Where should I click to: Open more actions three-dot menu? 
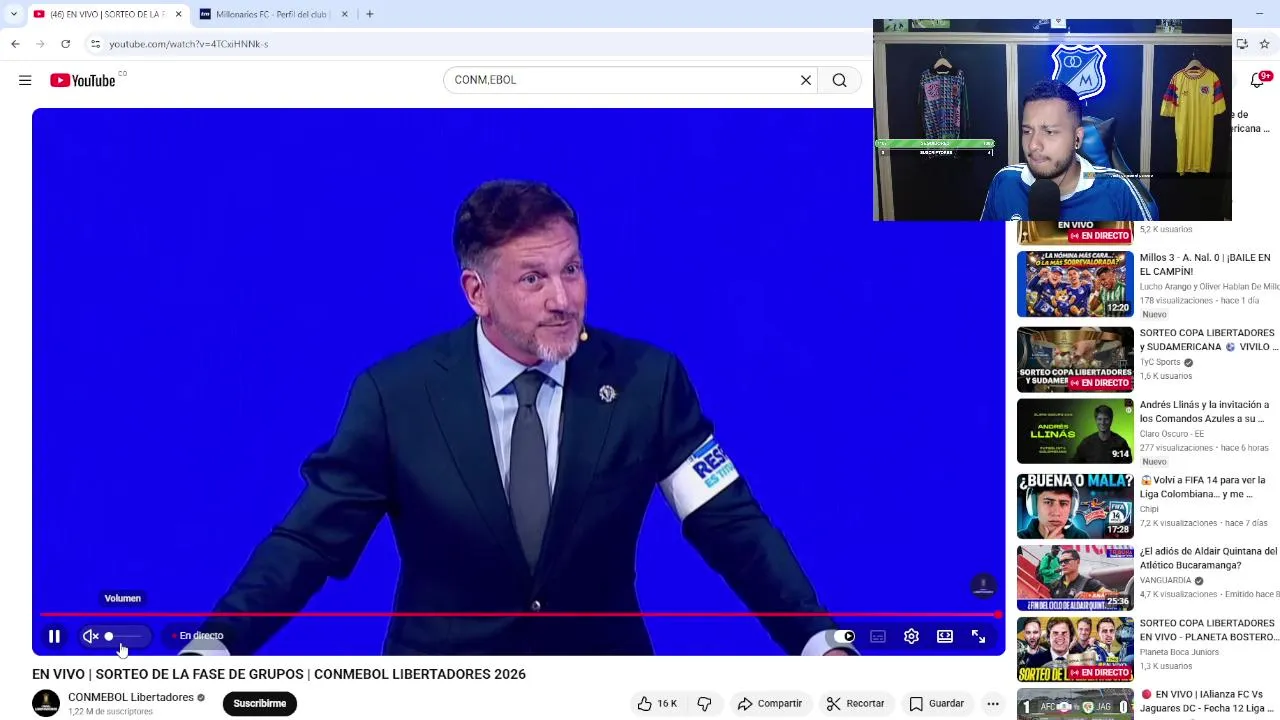click(993, 704)
